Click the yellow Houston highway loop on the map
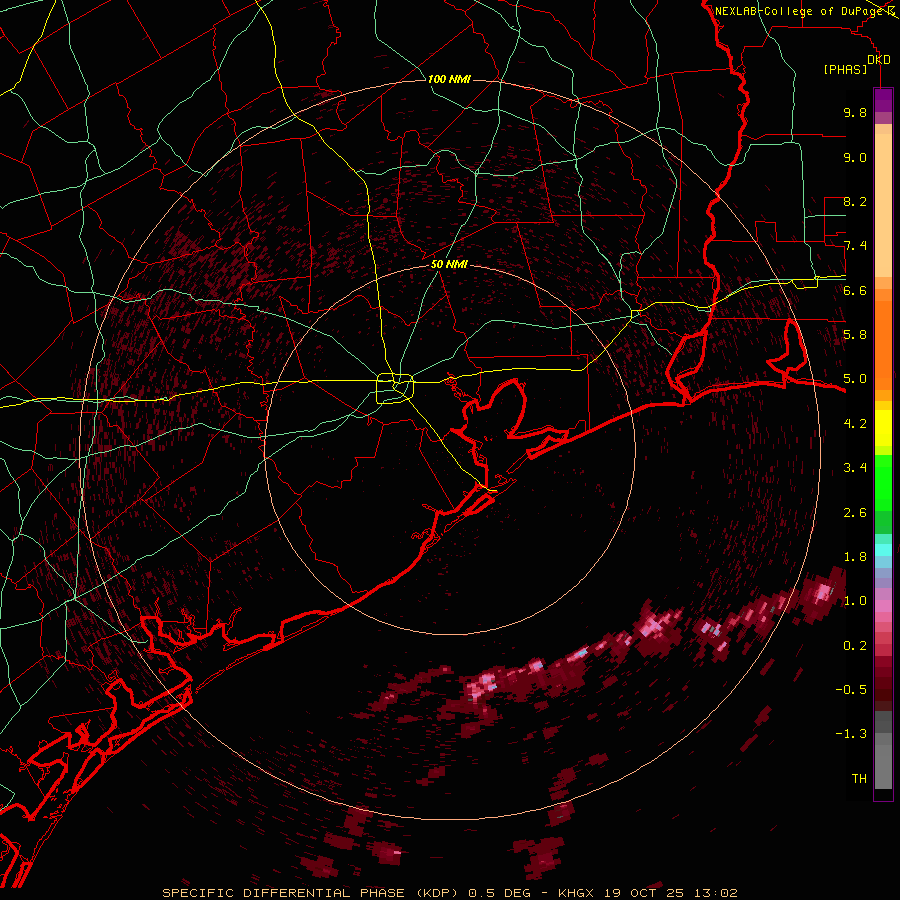The image size is (900, 900). pos(395,389)
